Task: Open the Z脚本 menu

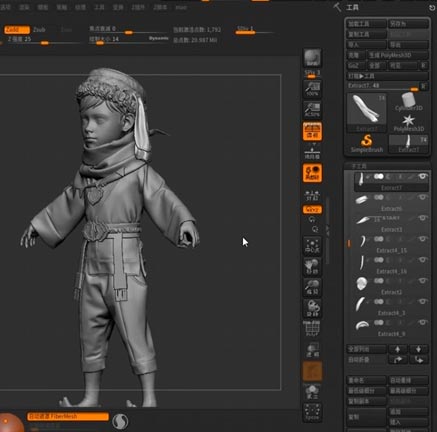Action: click(160, 7)
